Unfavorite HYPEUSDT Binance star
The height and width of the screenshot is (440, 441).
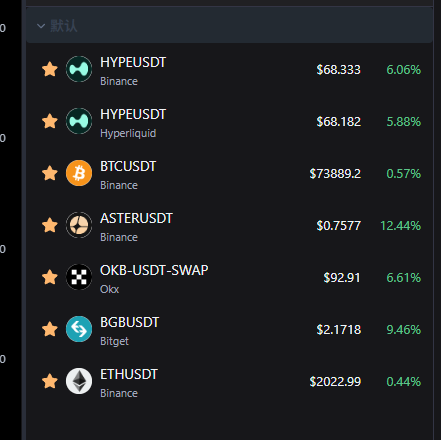pos(50,69)
